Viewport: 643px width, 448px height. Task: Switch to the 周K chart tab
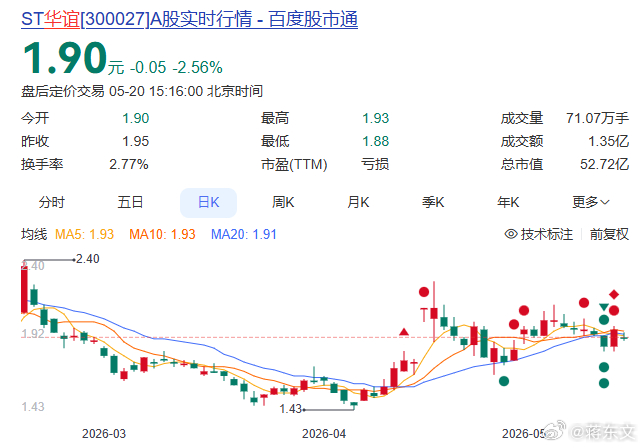click(x=283, y=202)
